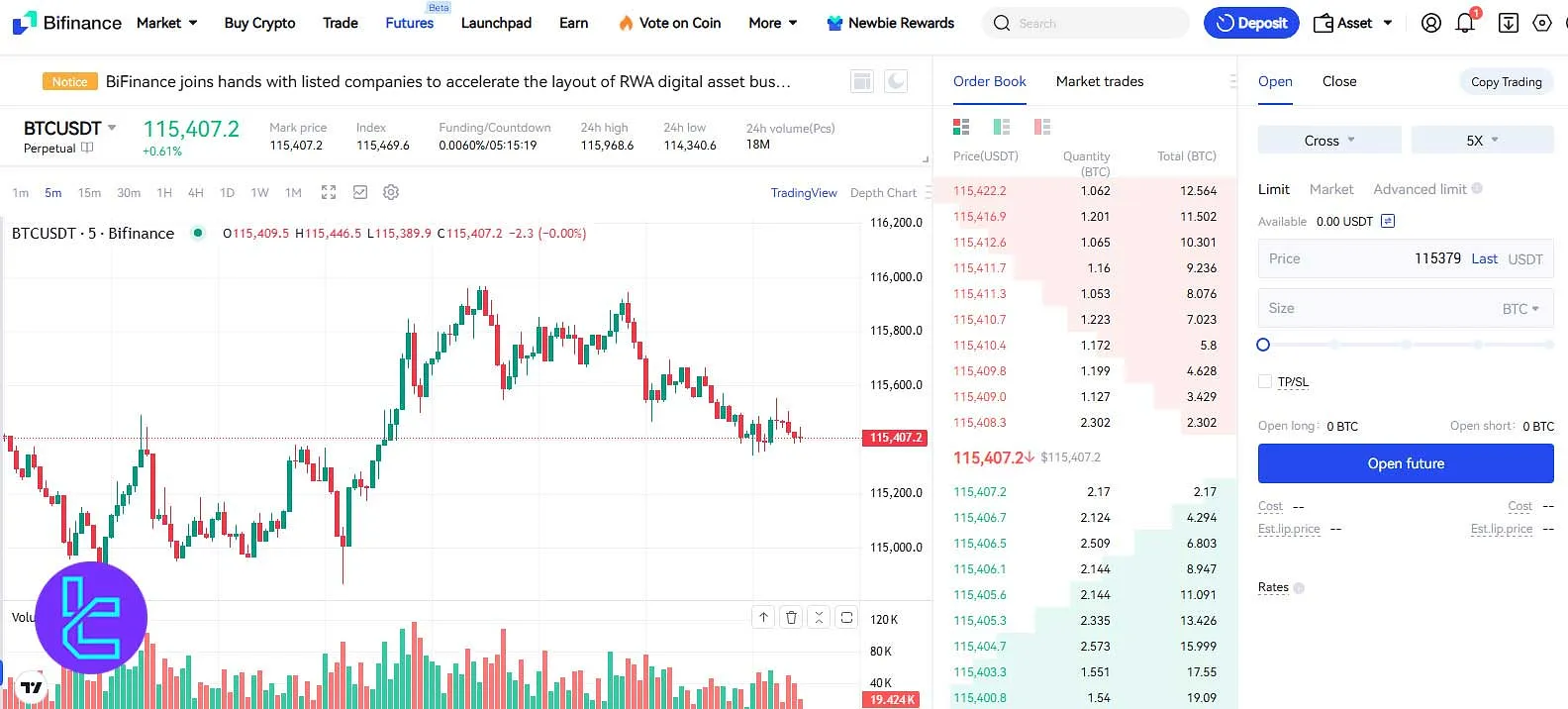Open the user account profile icon
The image size is (1568, 709).
point(1430,22)
